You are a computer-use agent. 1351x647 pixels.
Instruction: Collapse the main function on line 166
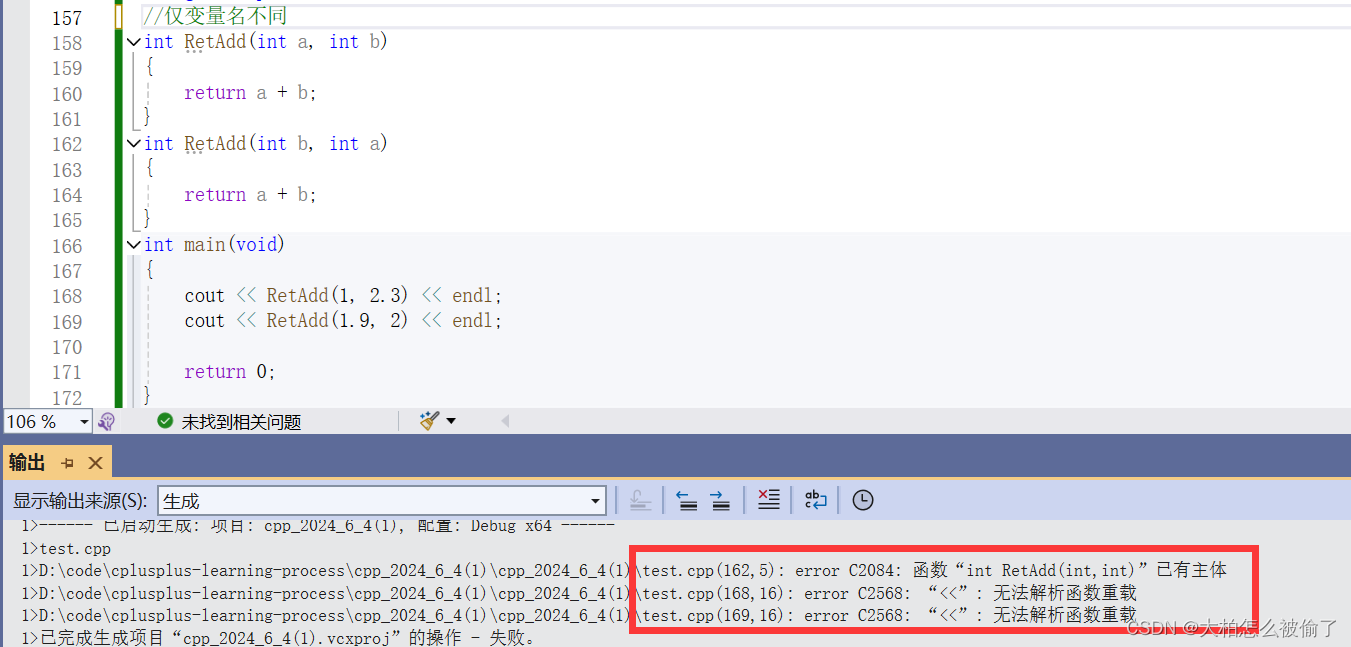pos(134,245)
